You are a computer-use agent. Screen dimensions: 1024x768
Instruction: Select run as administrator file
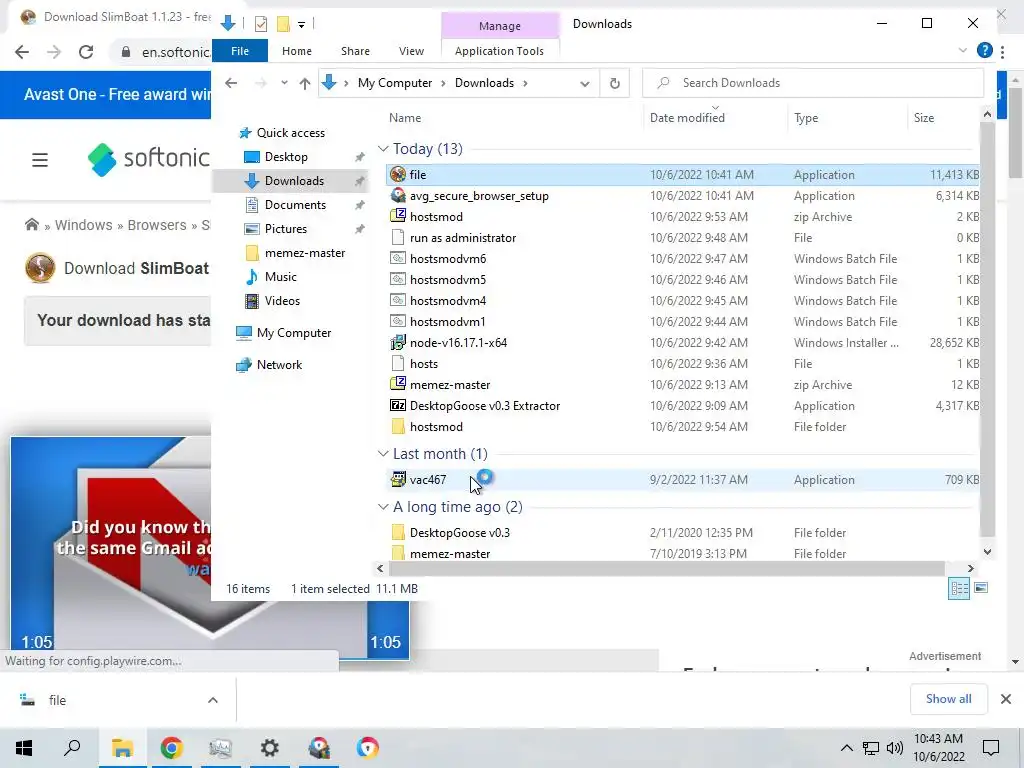tap(462, 238)
